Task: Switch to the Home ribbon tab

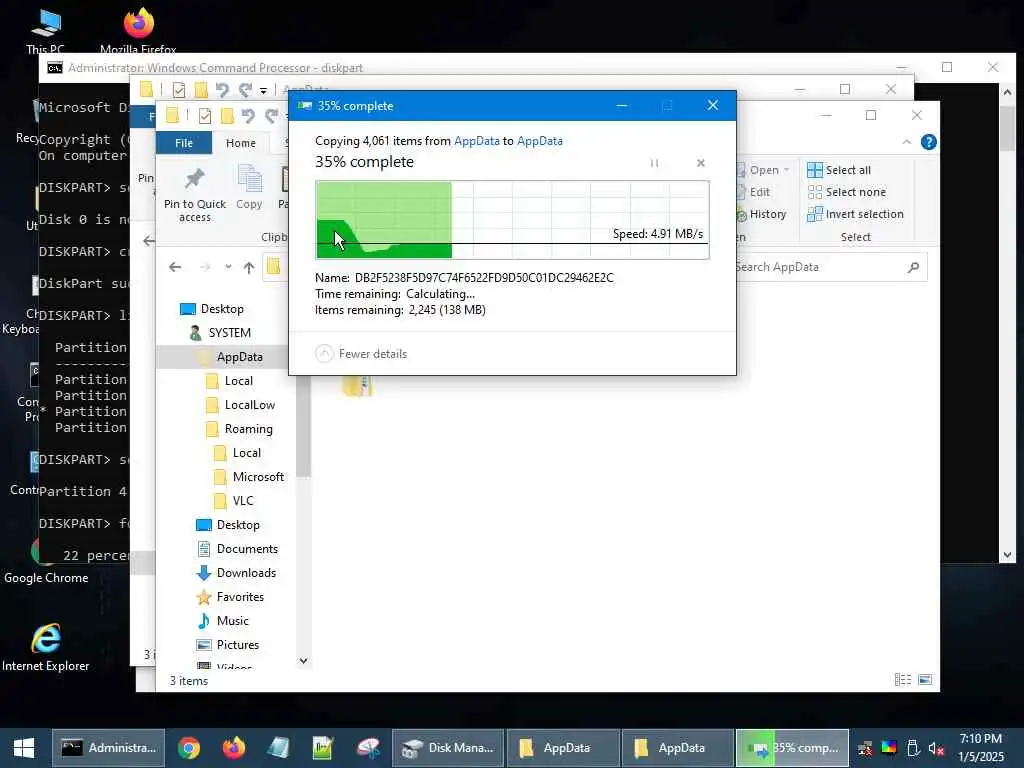Action: tap(241, 143)
